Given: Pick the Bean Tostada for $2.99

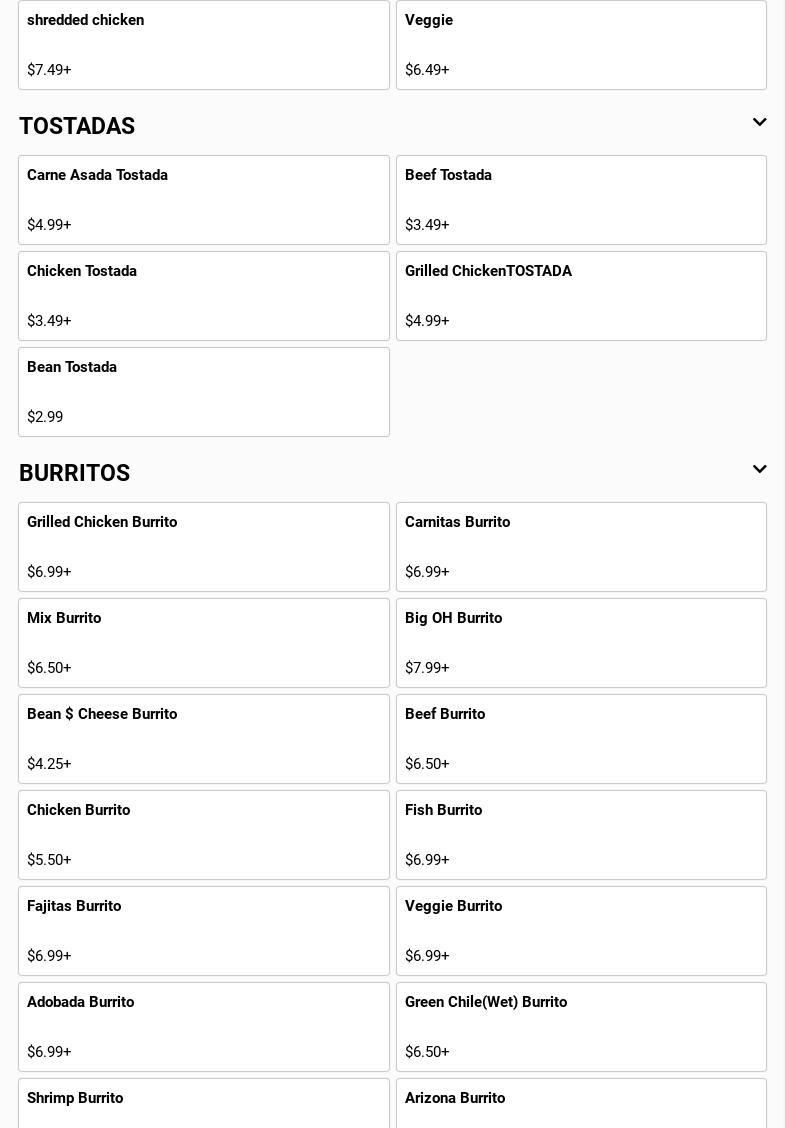Looking at the screenshot, I should pos(204,392).
